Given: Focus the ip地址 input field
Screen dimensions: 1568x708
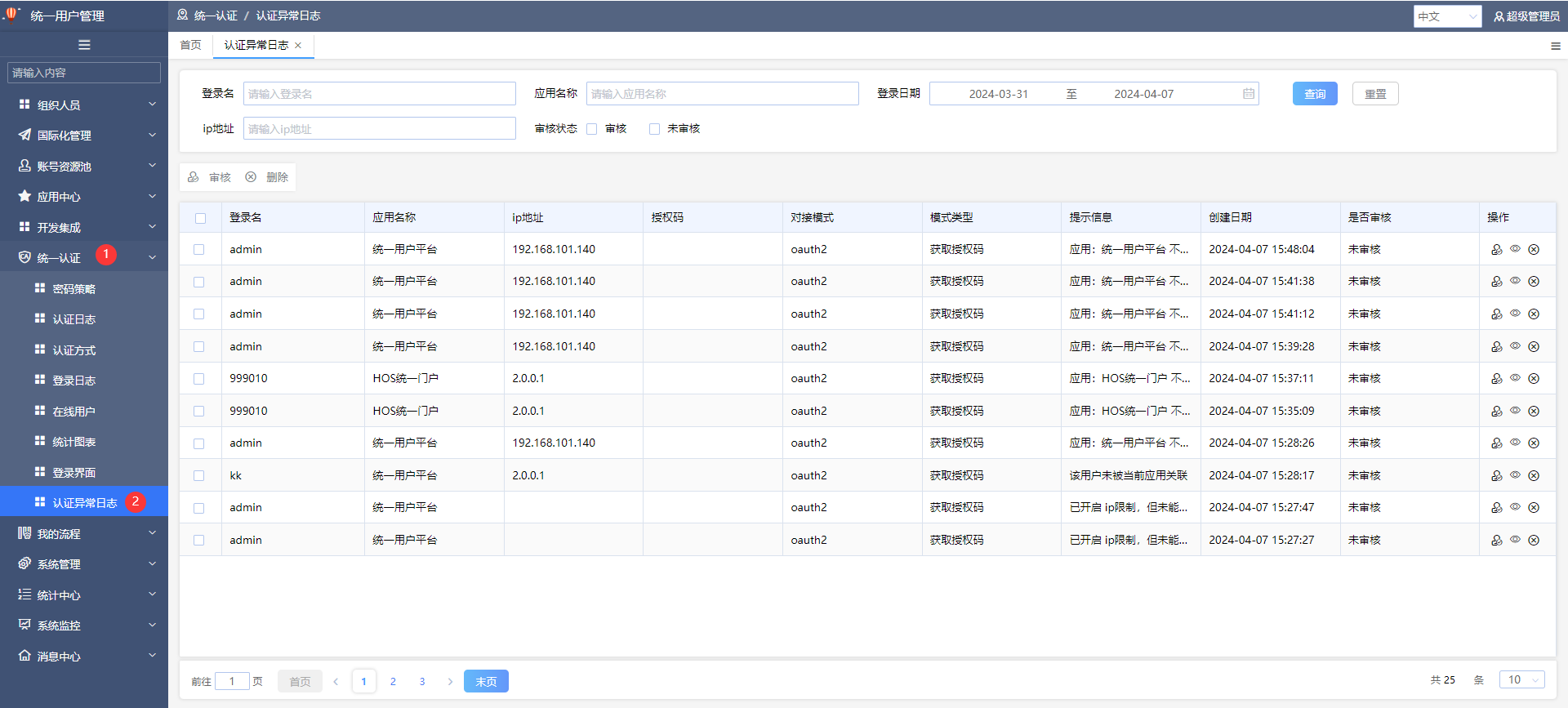Looking at the screenshot, I should pos(380,129).
